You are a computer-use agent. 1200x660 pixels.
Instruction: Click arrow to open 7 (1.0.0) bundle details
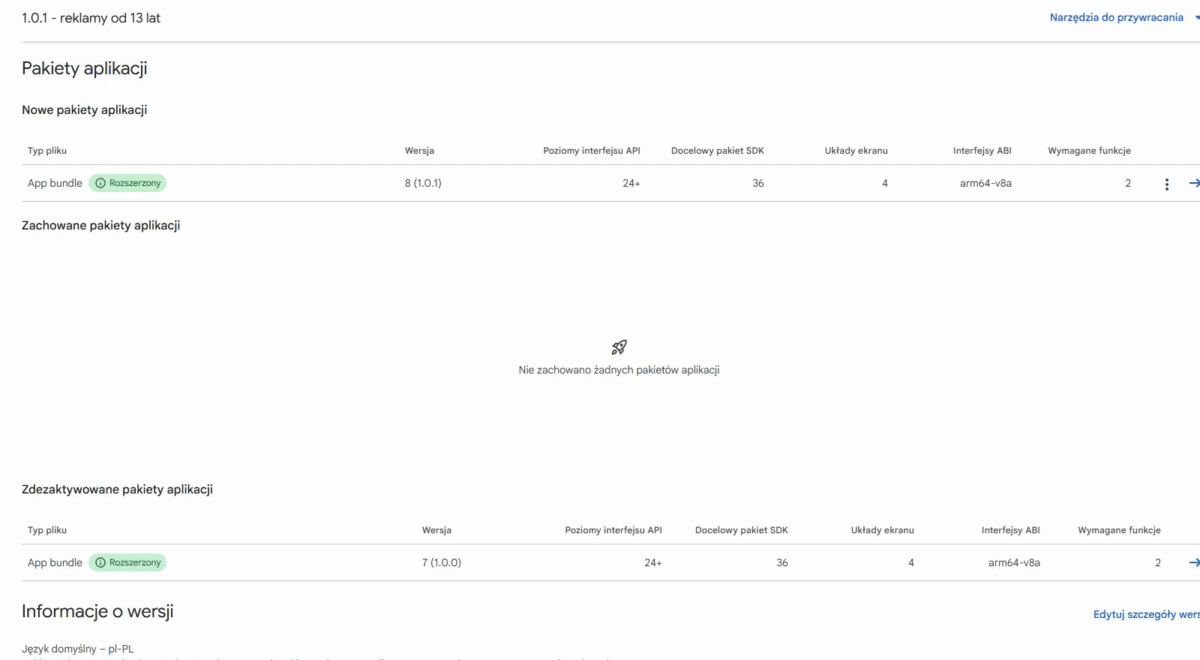(x=1194, y=562)
